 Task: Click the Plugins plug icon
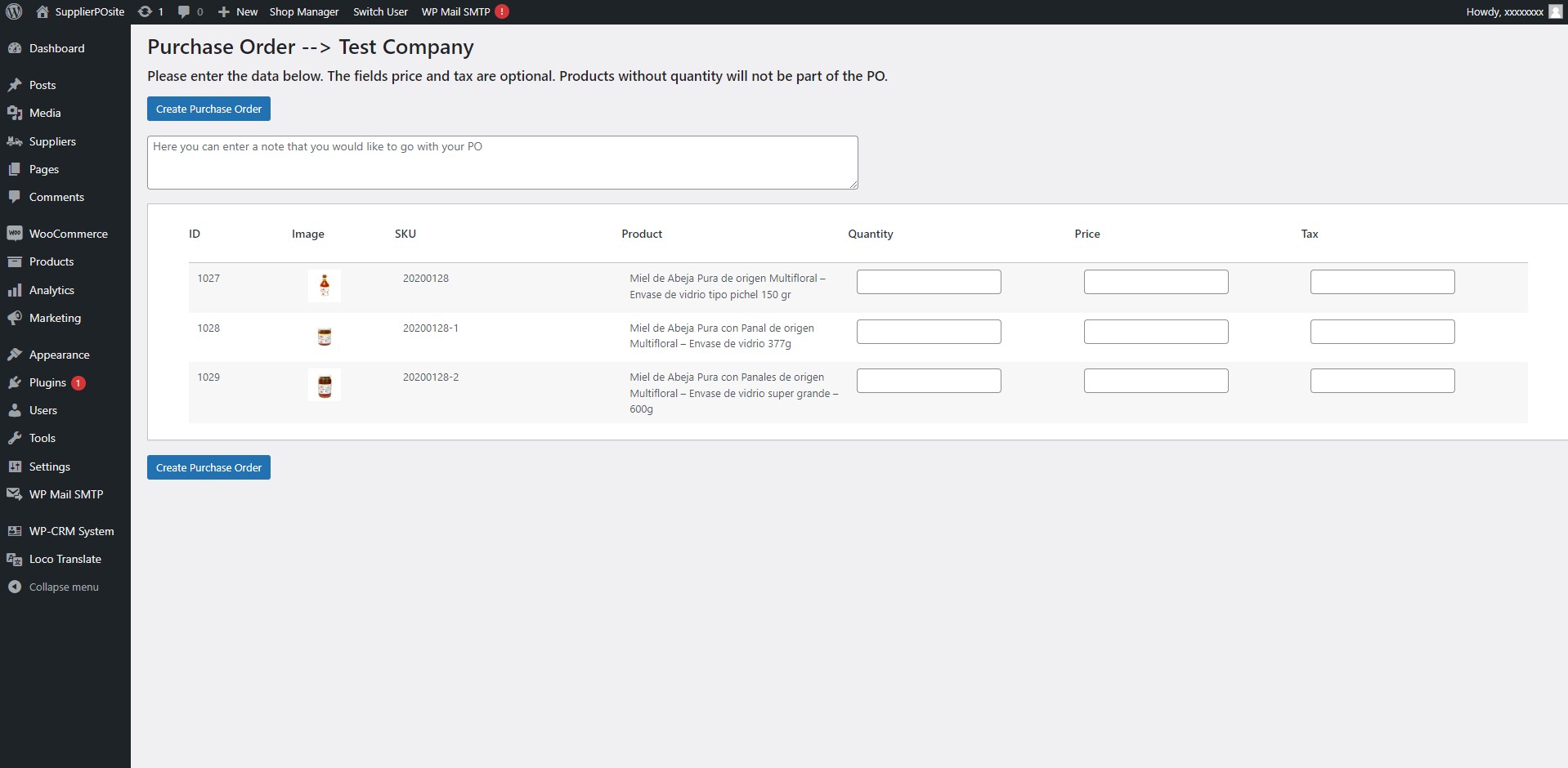pos(15,382)
